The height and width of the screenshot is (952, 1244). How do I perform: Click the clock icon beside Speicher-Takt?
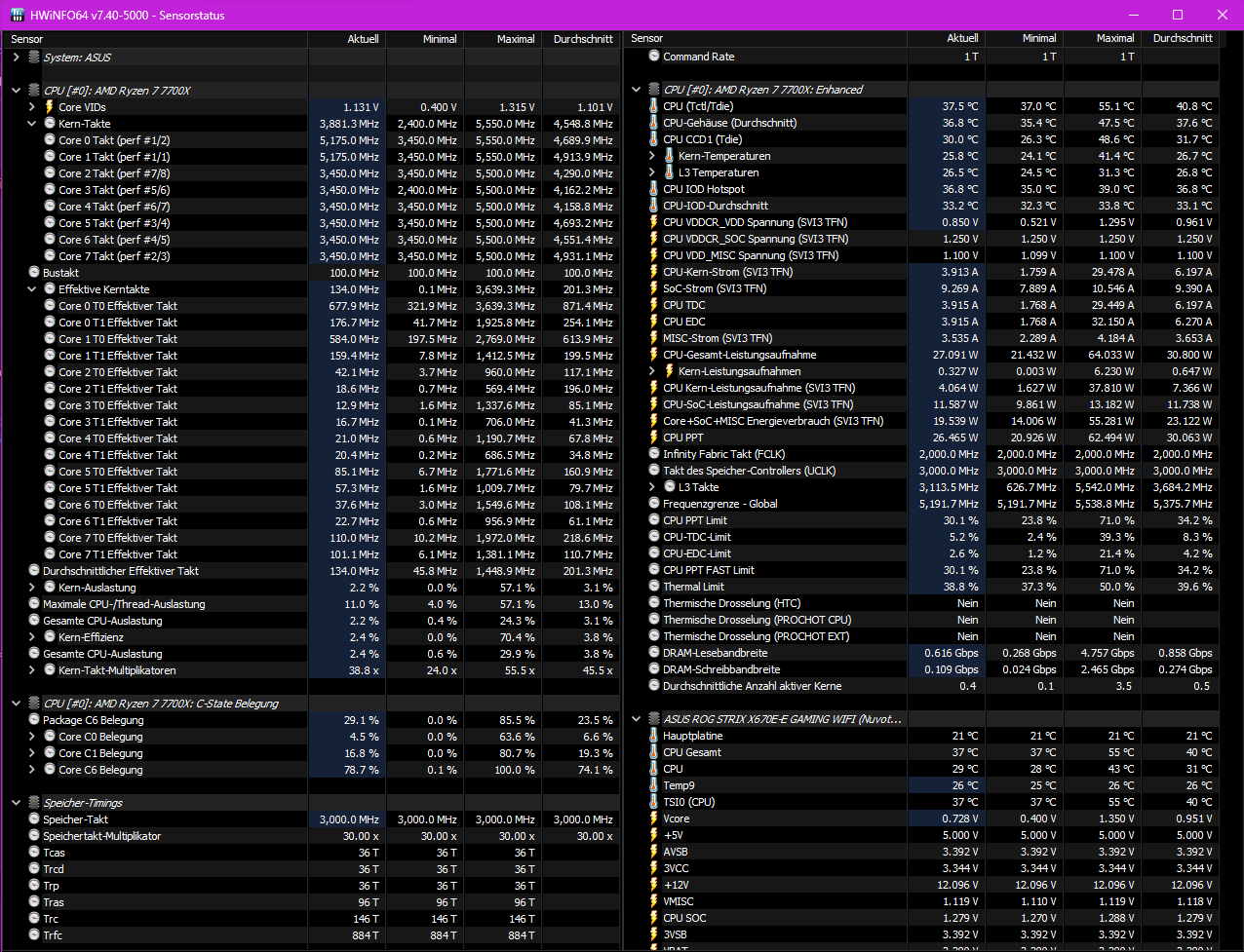tap(34, 819)
